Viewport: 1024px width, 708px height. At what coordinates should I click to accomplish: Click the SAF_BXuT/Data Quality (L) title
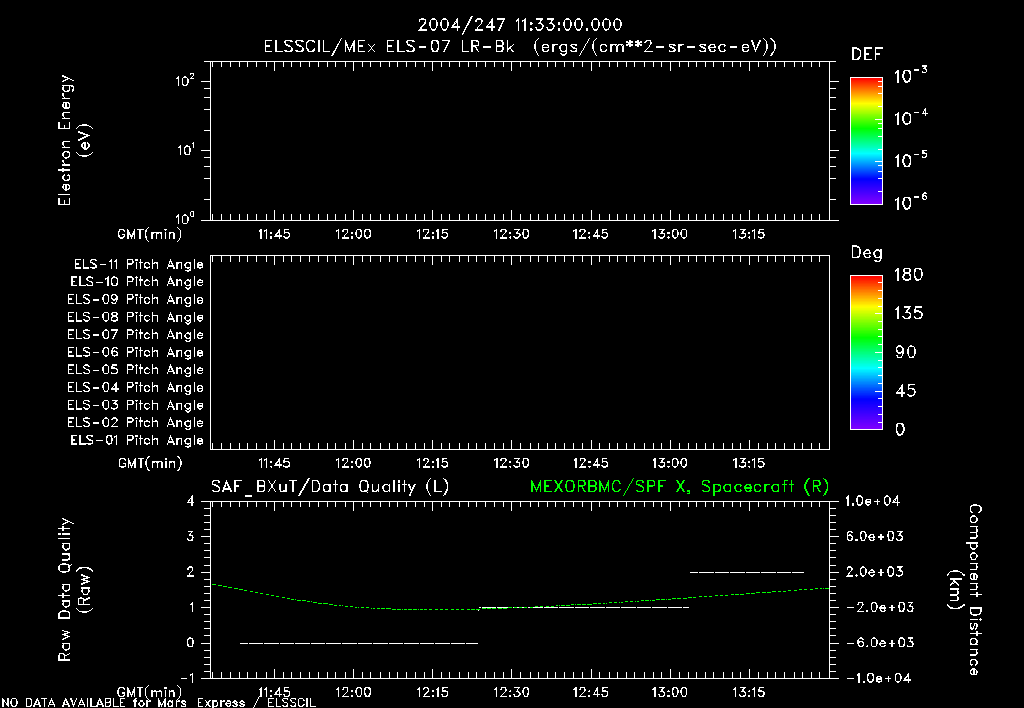click(330, 487)
